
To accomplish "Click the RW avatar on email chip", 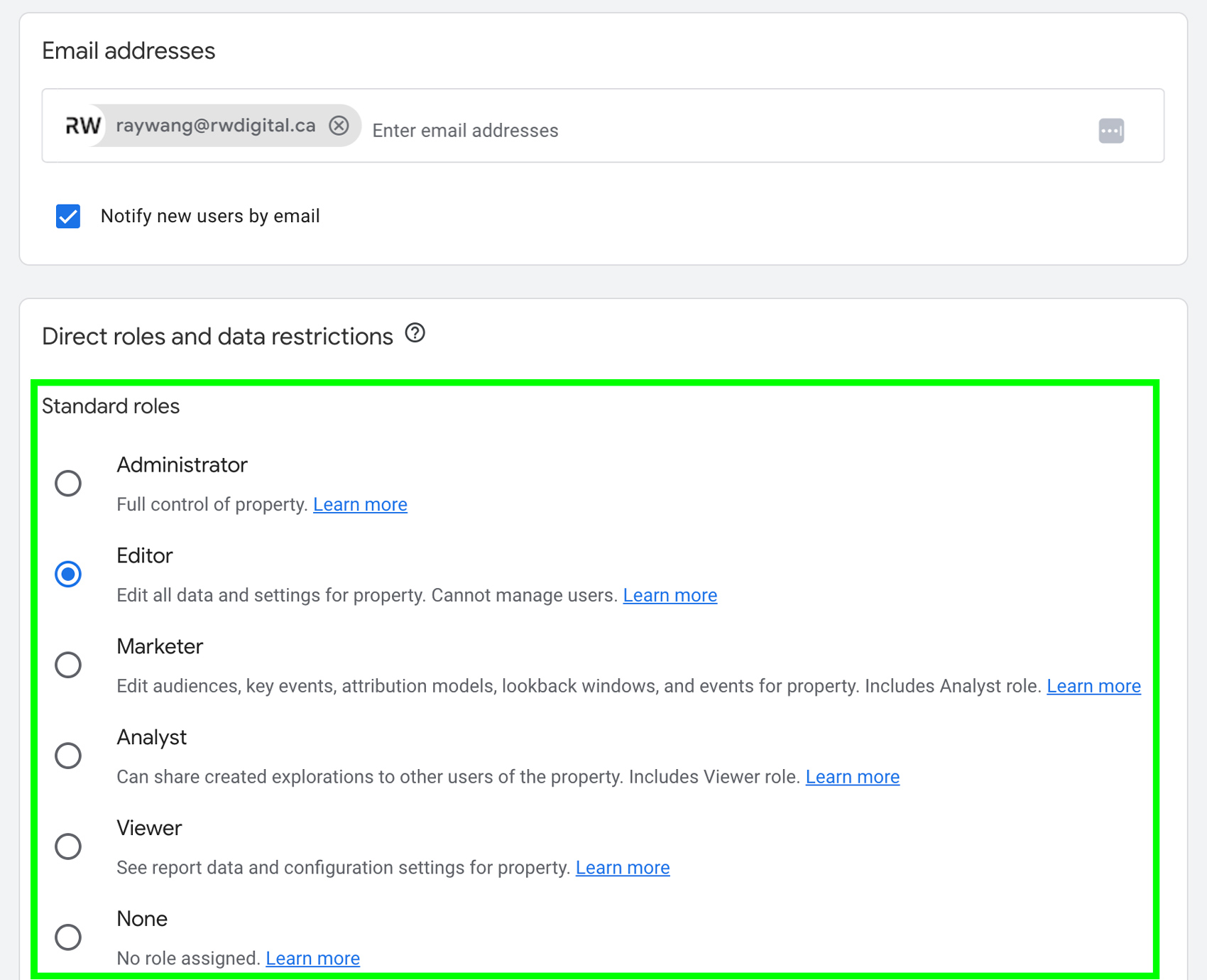I will pyautogui.click(x=83, y=126).
